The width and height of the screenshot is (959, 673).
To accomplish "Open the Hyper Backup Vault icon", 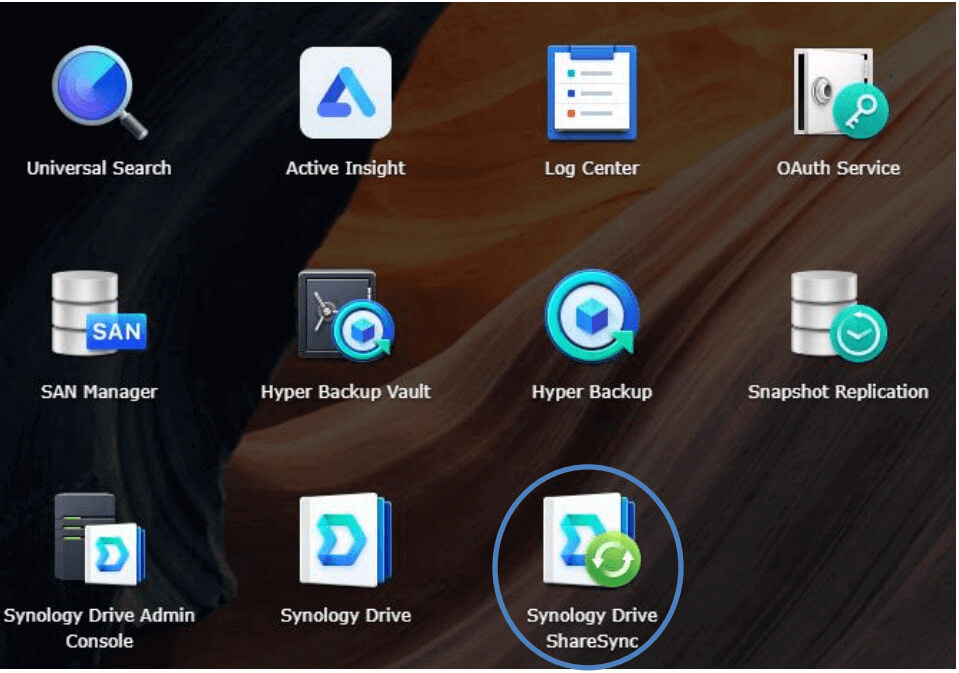I will click(x=346, y=314).
